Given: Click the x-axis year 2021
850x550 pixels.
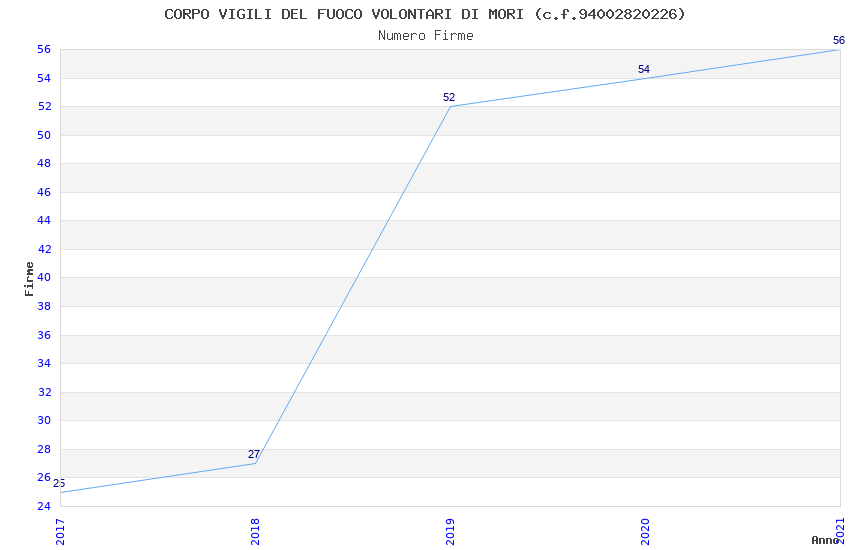Looking at the screenshot, I should pos(841,530).
